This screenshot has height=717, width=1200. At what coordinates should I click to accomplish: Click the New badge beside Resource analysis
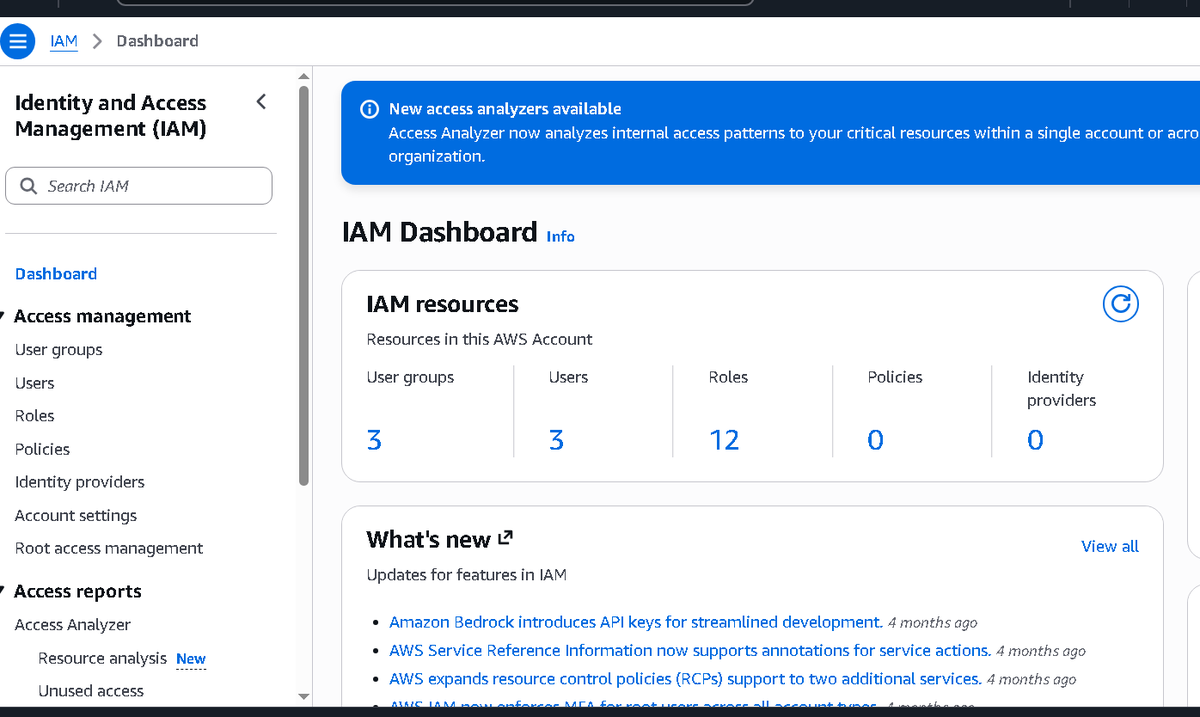pos(191,659)
